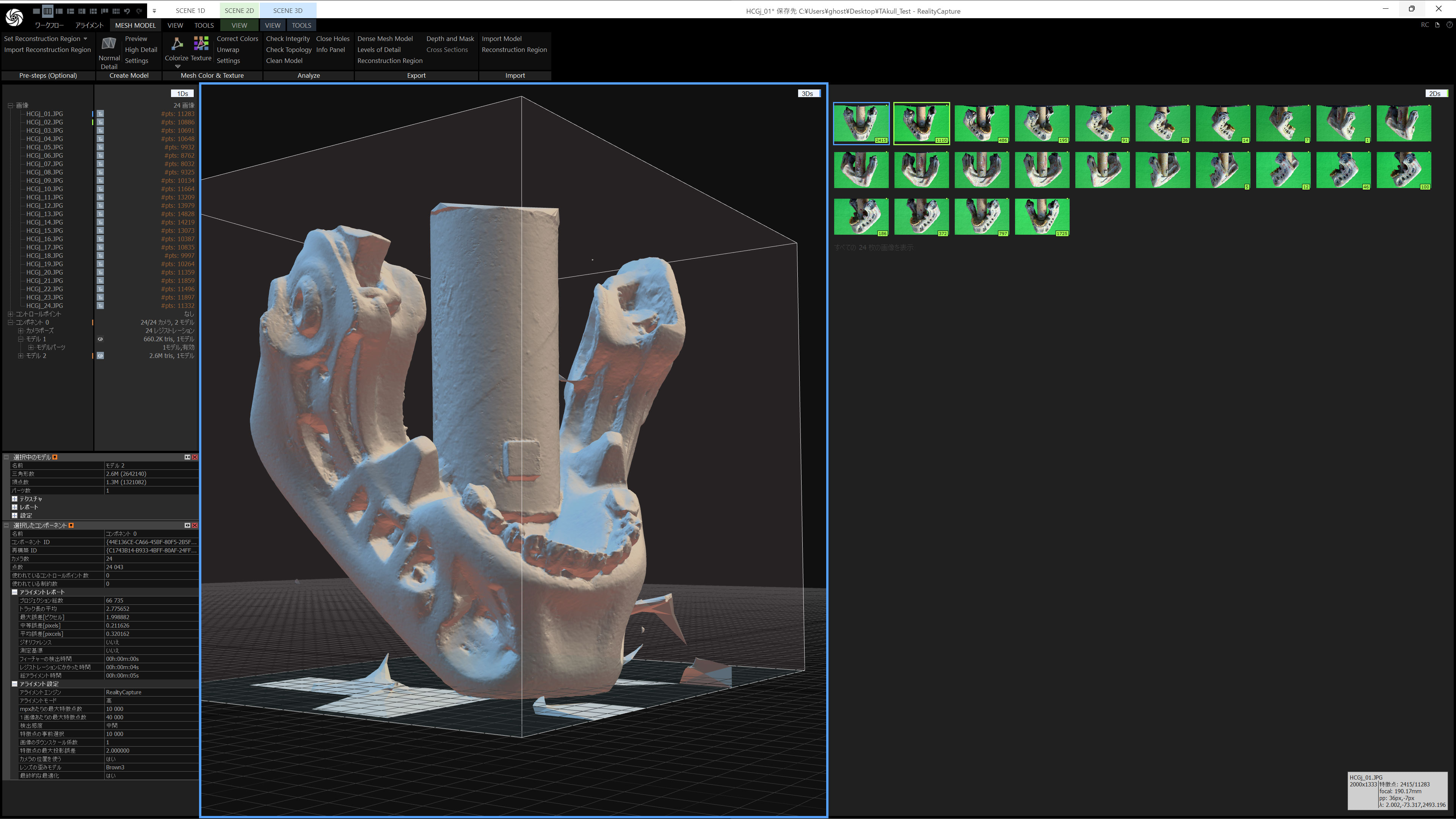
Task: Select the highlighted three-column layout icon
Action: coord(47,11)
